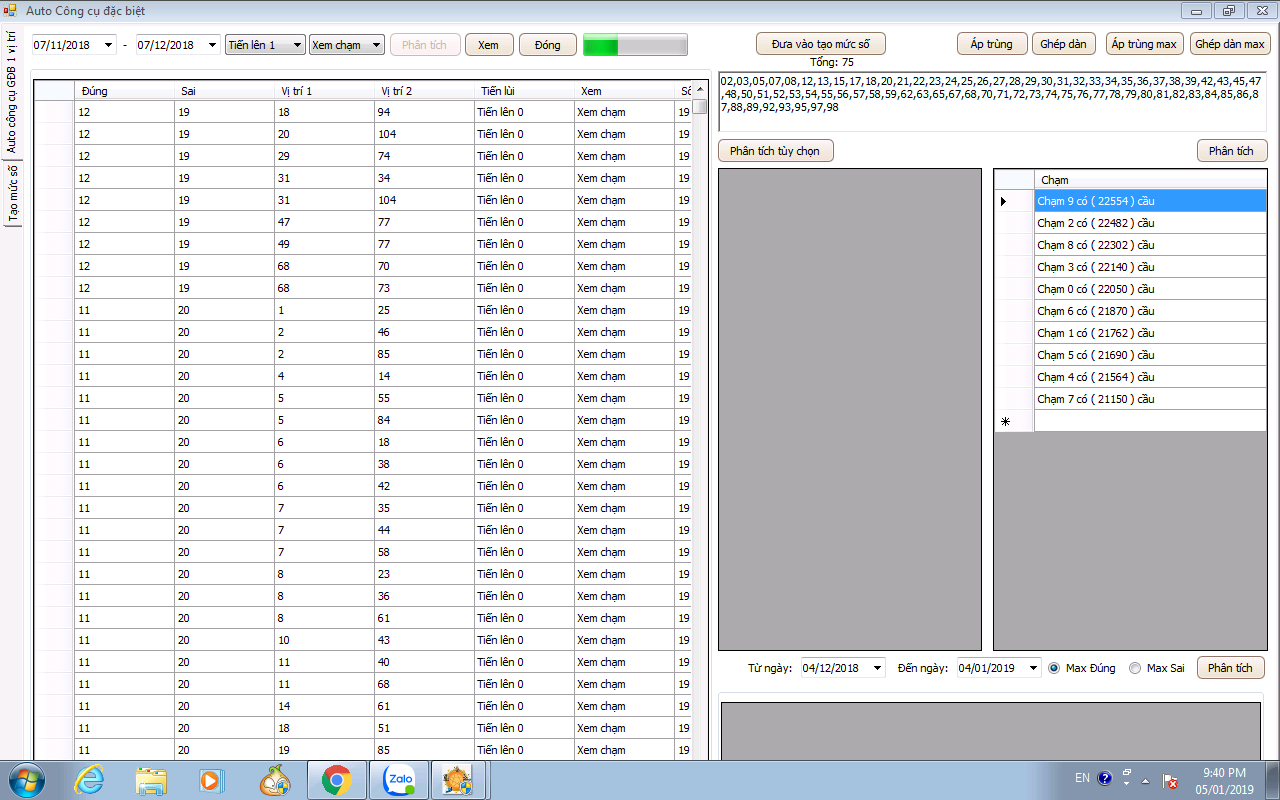Click the Đưa vào tạo mức số button
Viewport: 1280px width, 800px height.
click(820, 44)
